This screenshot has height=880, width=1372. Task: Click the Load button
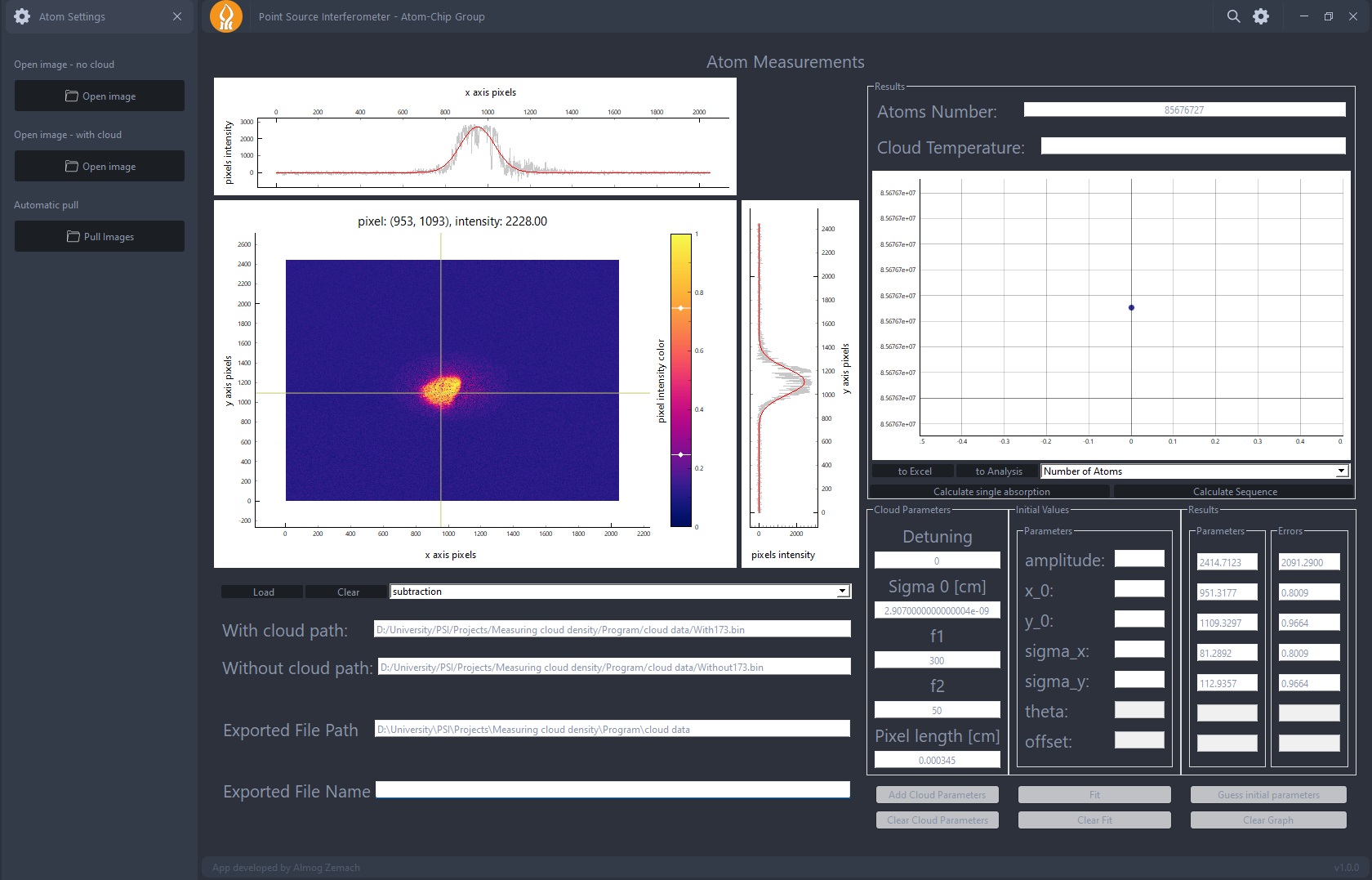tap(263, 592)
